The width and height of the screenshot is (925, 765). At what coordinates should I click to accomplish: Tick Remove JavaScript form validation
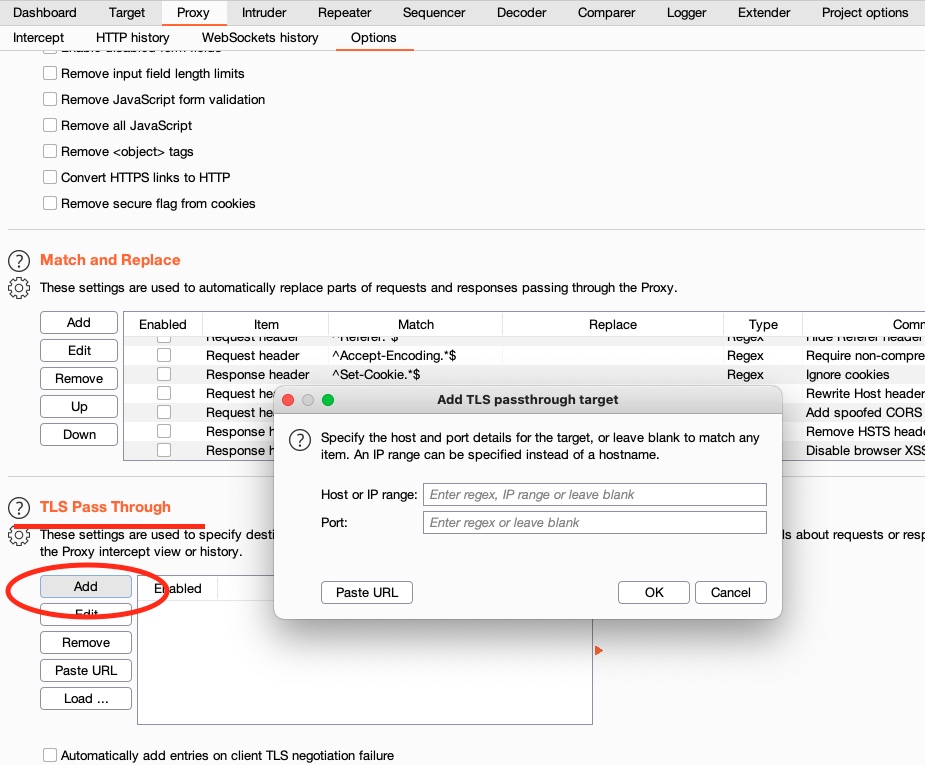(x=50, y=99)
